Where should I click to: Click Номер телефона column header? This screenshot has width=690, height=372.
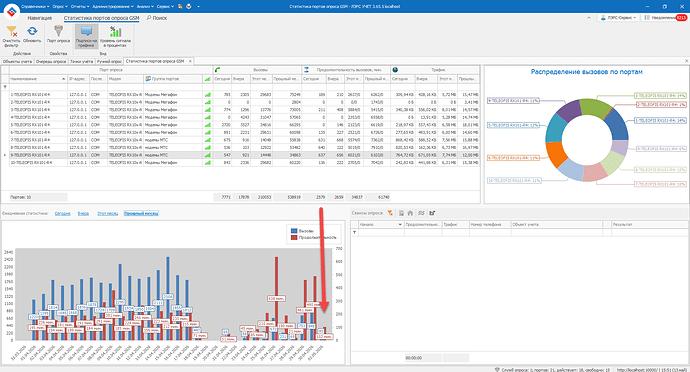coord(490,225)
